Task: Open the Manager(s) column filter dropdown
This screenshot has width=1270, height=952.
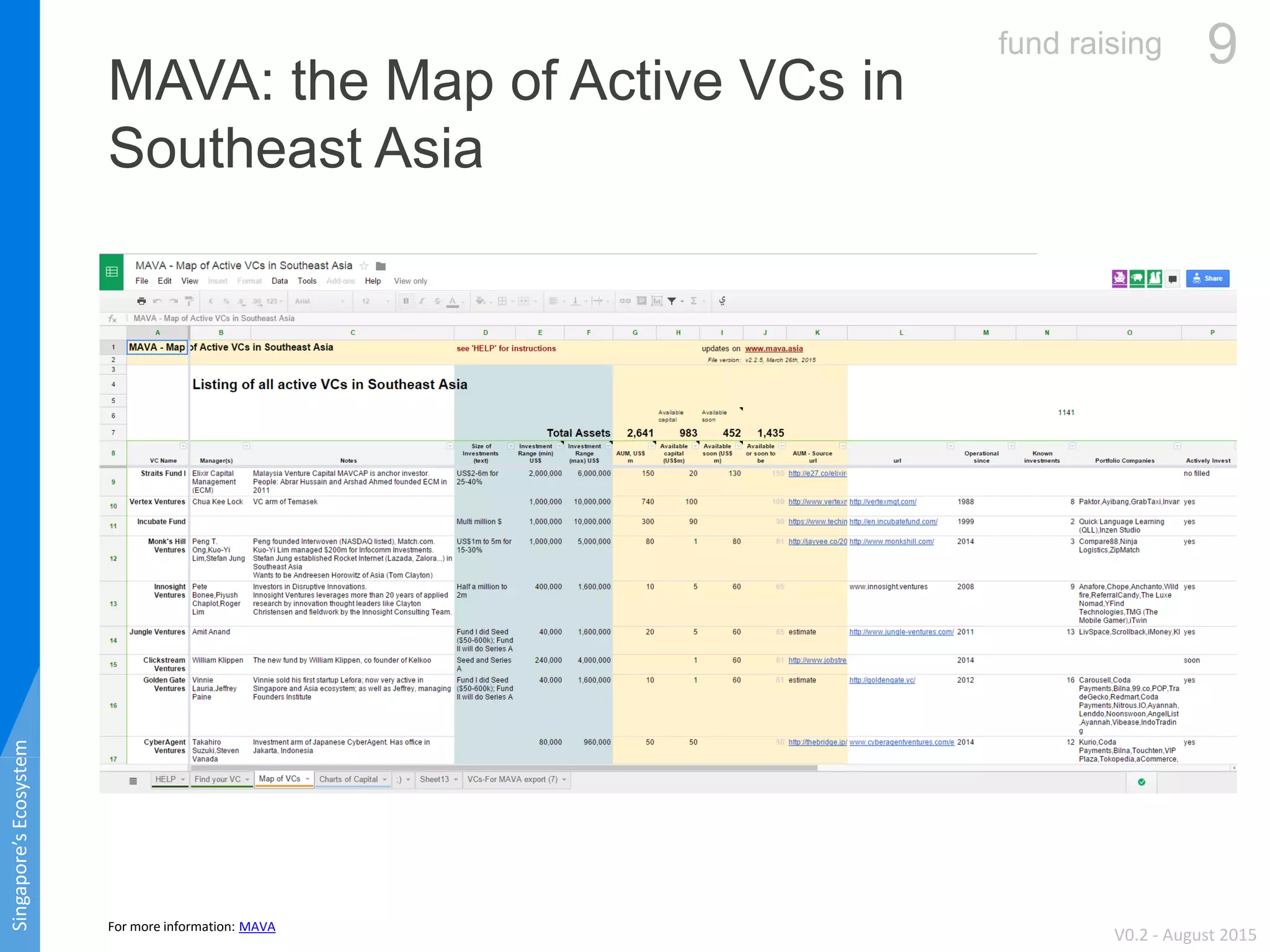Action: [246, 446]
